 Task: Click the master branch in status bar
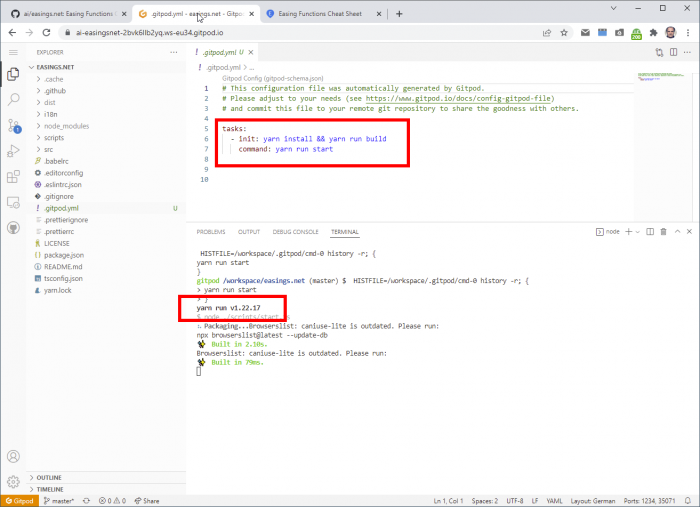pos(58,501)
